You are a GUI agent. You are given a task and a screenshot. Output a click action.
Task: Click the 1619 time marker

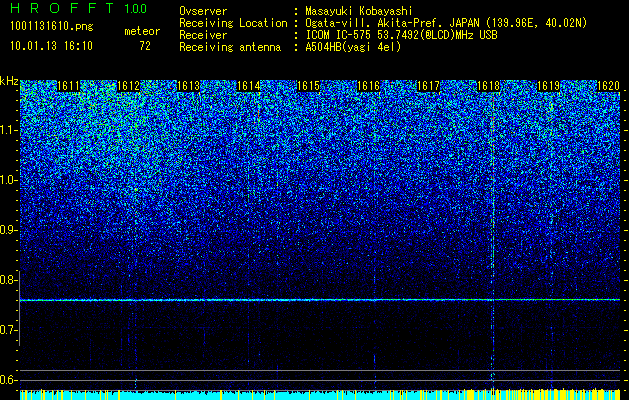pos(548,86)
